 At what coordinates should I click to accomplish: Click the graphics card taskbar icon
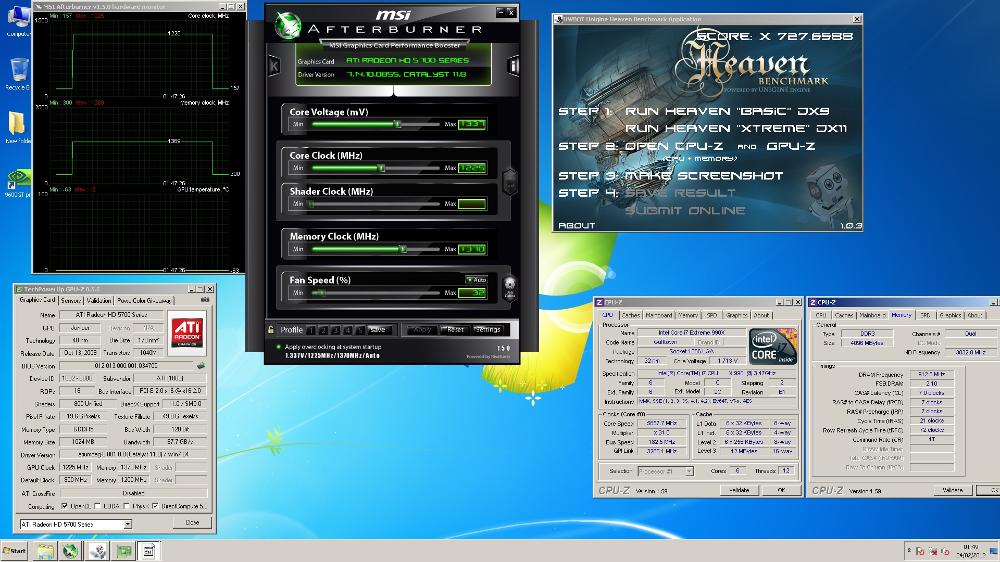[124, 551]
